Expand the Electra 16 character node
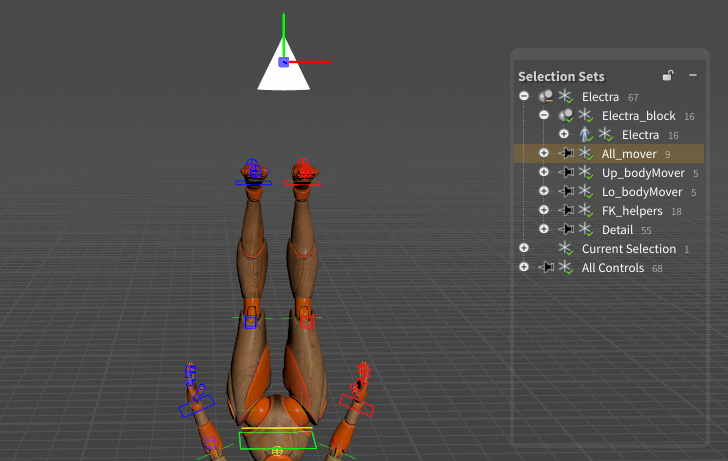The height and width of the screenshot is (461, 728). click(564, 134)
